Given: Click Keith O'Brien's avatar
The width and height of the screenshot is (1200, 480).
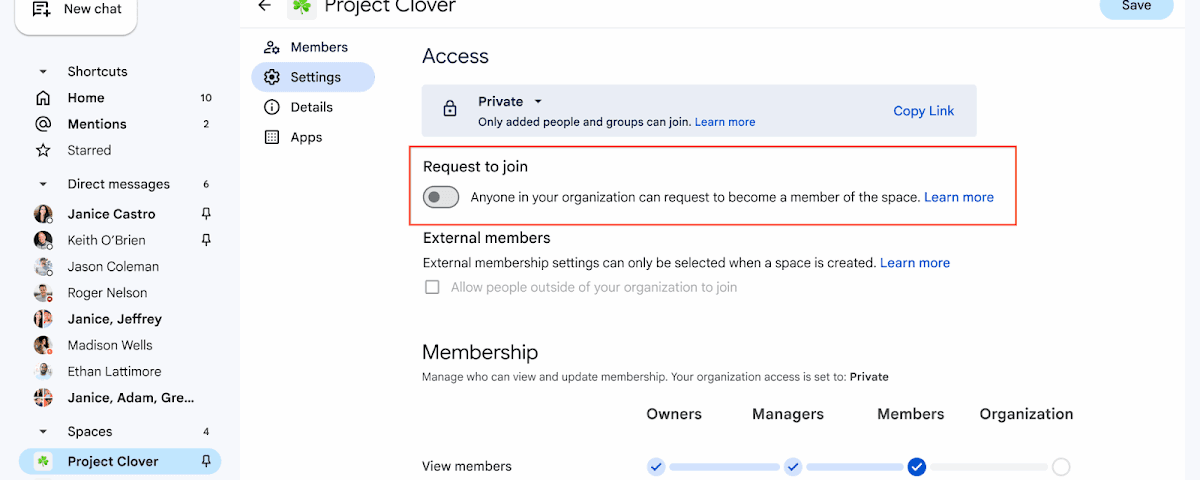Looking at the screenshot, I should pyautogui.click(x=43, y=240).
